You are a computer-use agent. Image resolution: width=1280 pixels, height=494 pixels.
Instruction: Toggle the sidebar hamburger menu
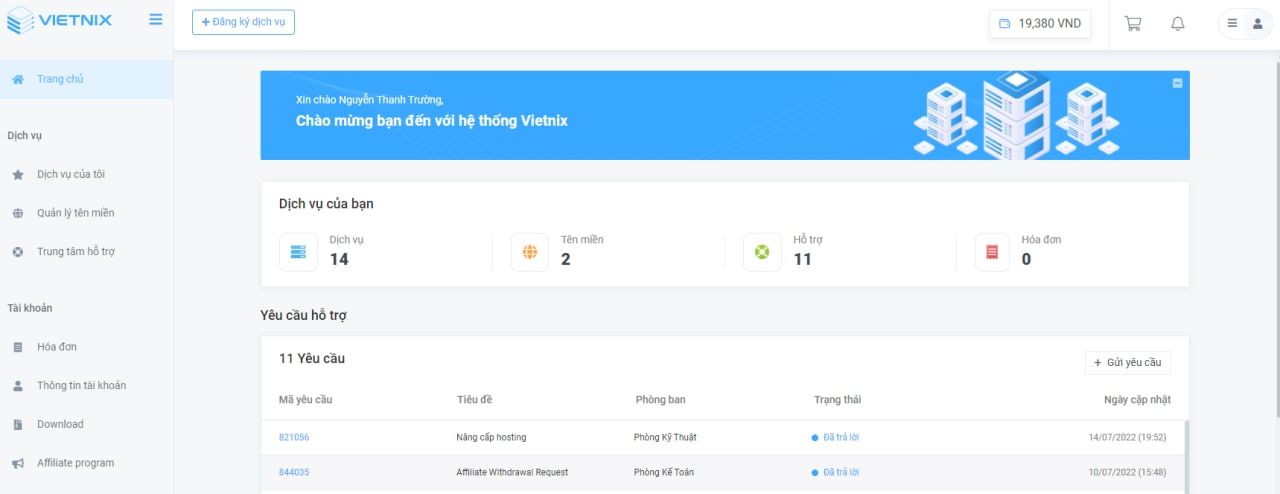point(155,19)
